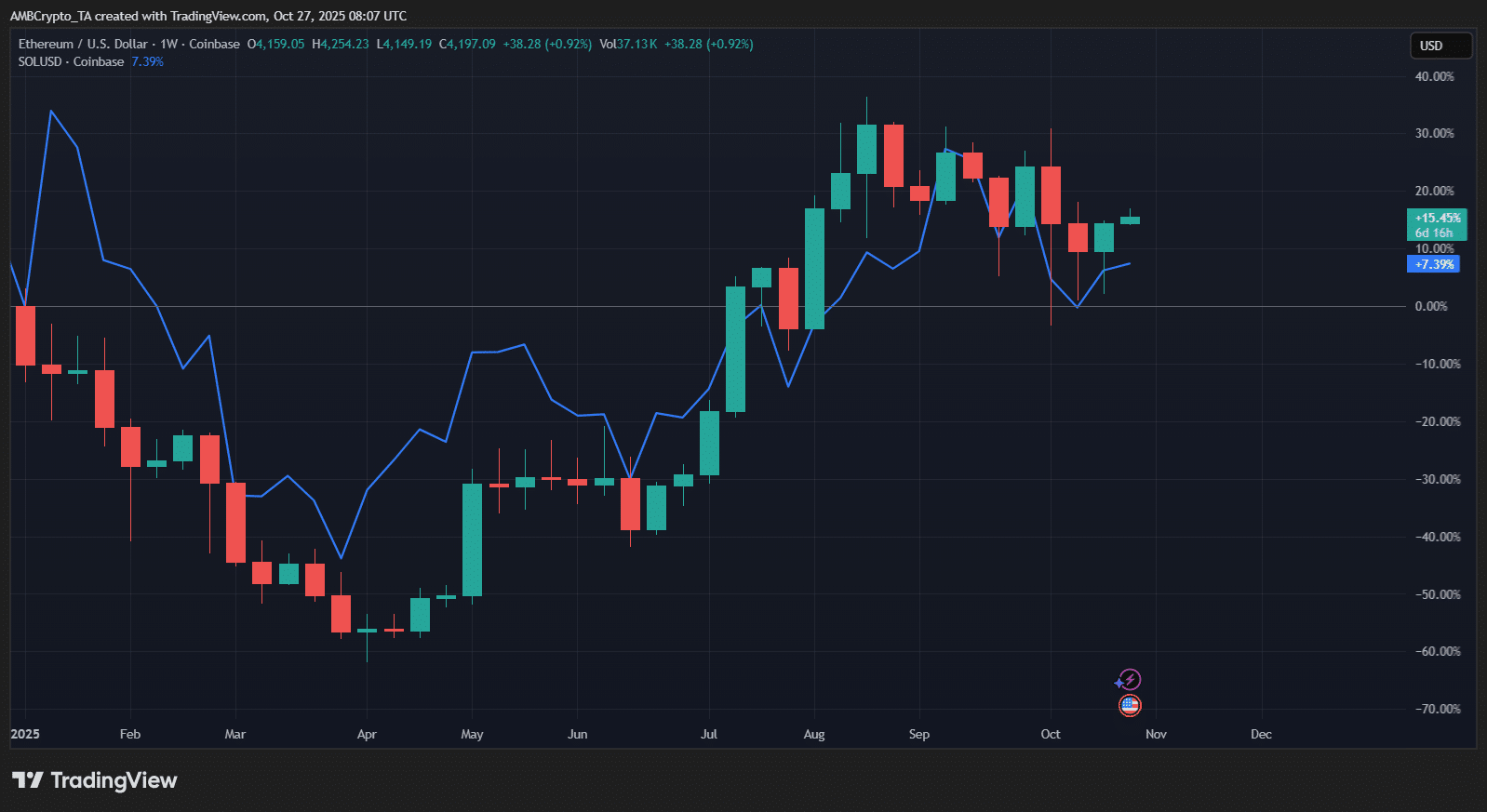Click the SOLUSD line peak in January
Viewport: 1487px width, 812px height.
(51, 112)
